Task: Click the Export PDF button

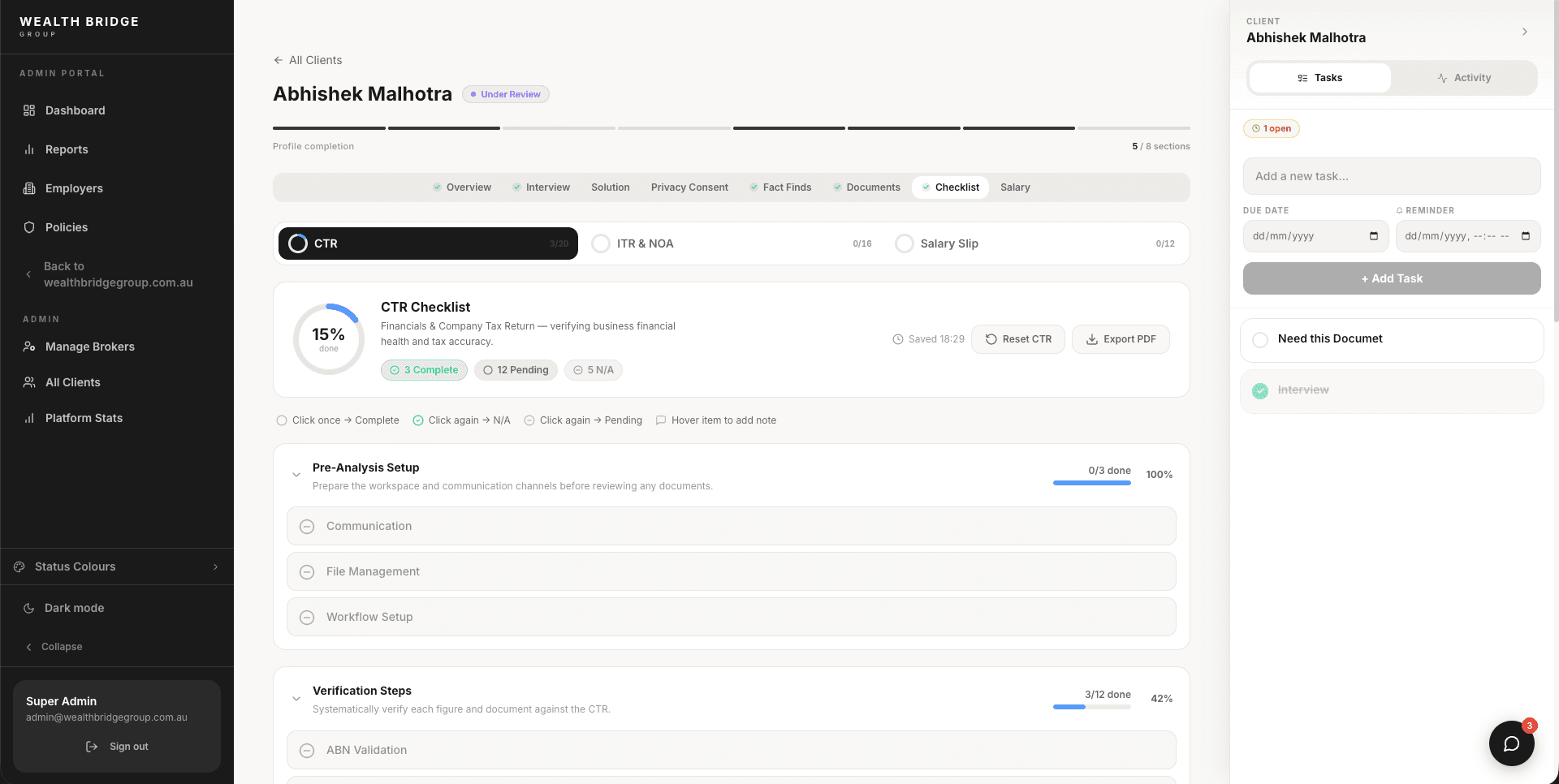Action: click(1121, 339)
